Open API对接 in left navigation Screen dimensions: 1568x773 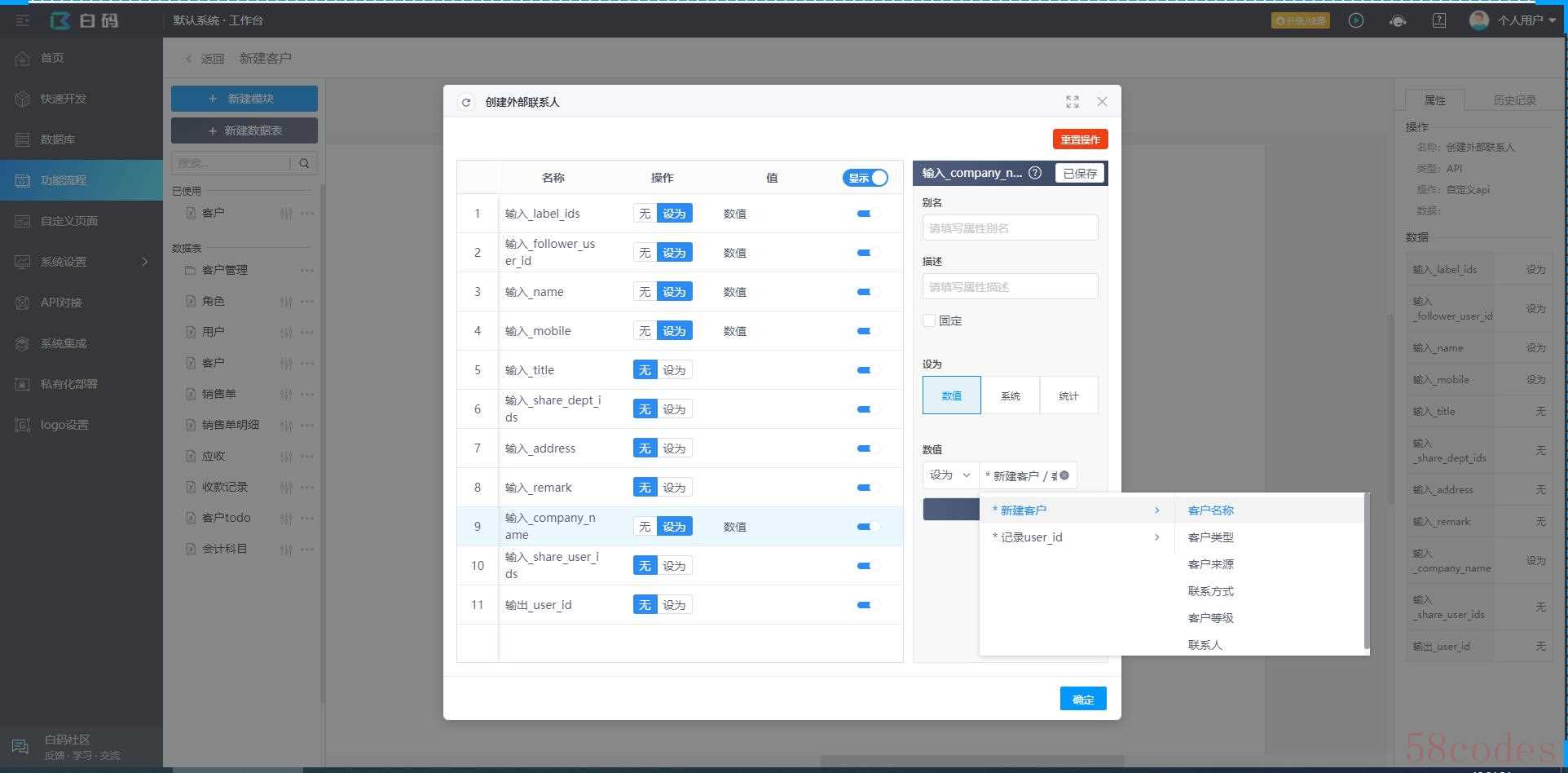point(81,303)
